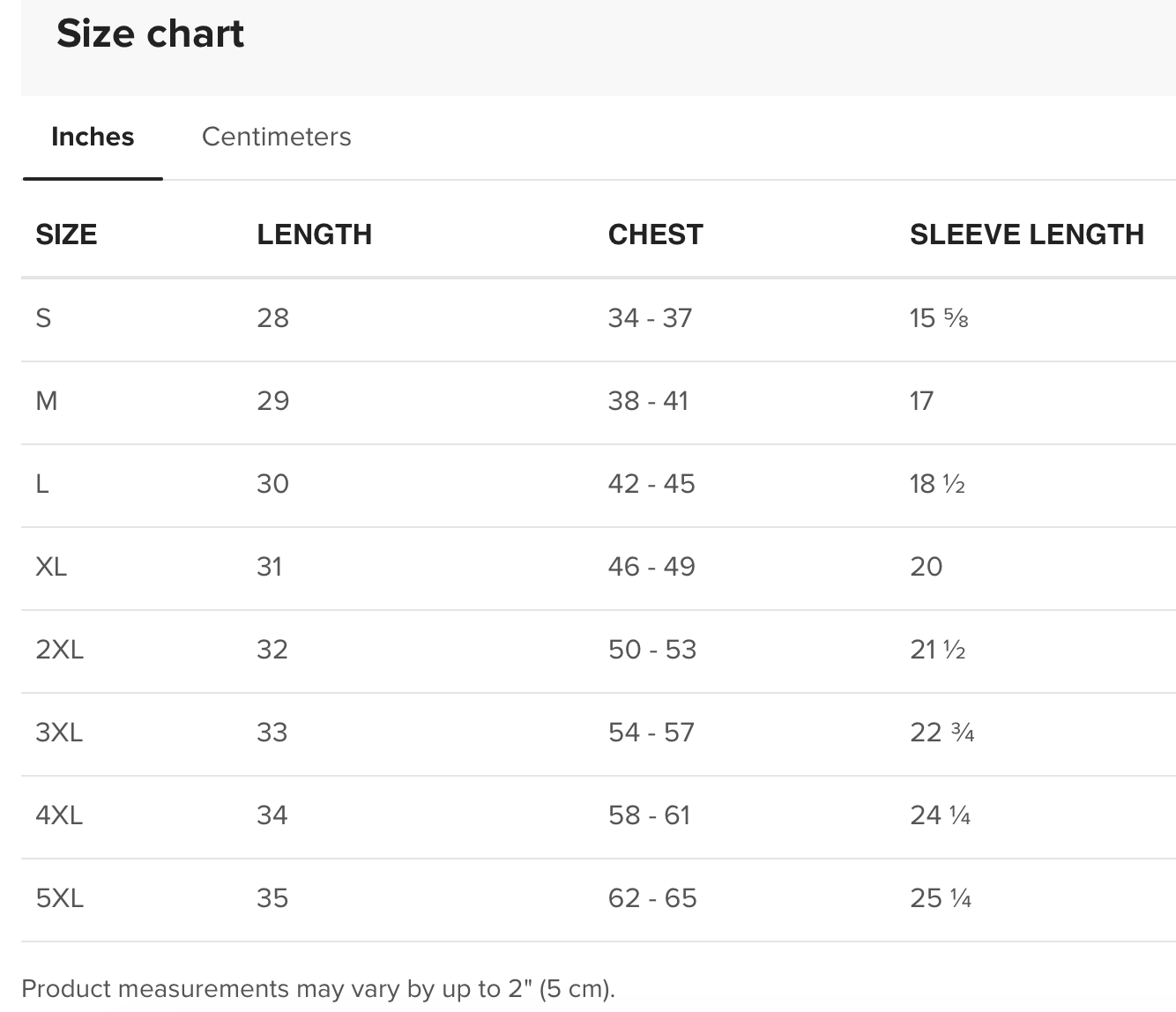Select the S size row label

coord(43,318)
